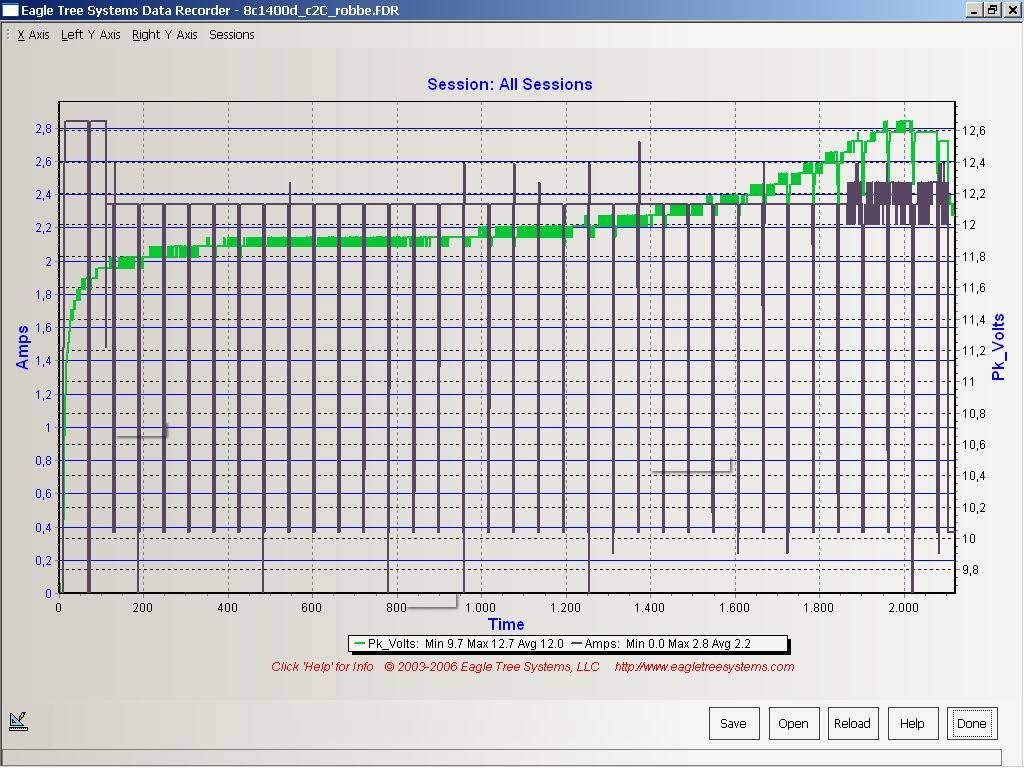
Task: Expand the Right Y Axis menu
Action: [164, 35]
